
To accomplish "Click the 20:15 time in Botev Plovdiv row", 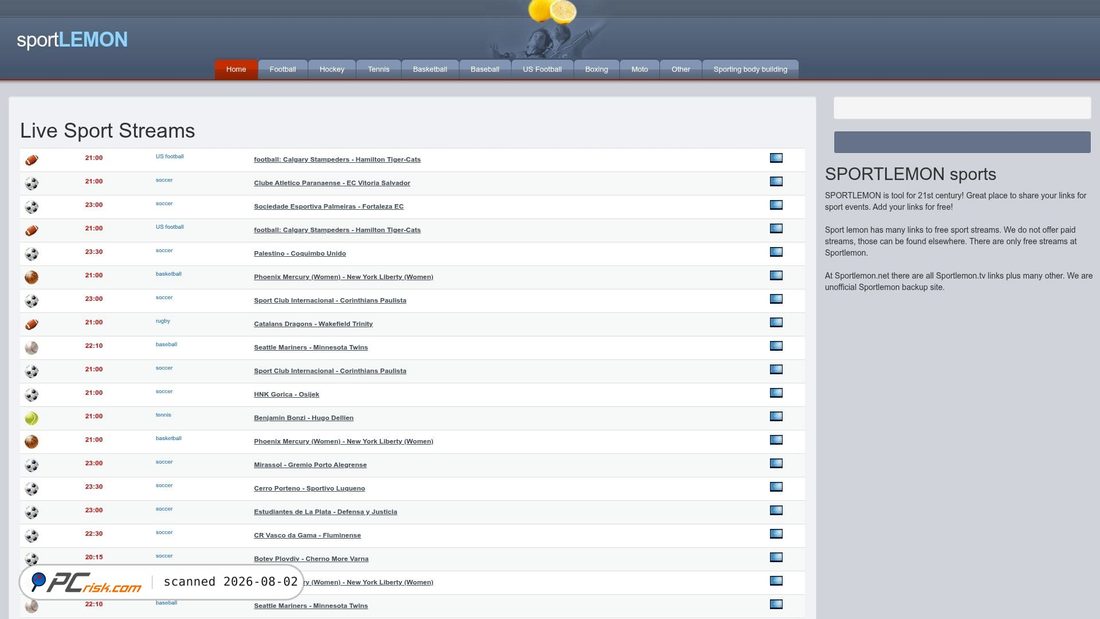I will [x=94, y=557].
